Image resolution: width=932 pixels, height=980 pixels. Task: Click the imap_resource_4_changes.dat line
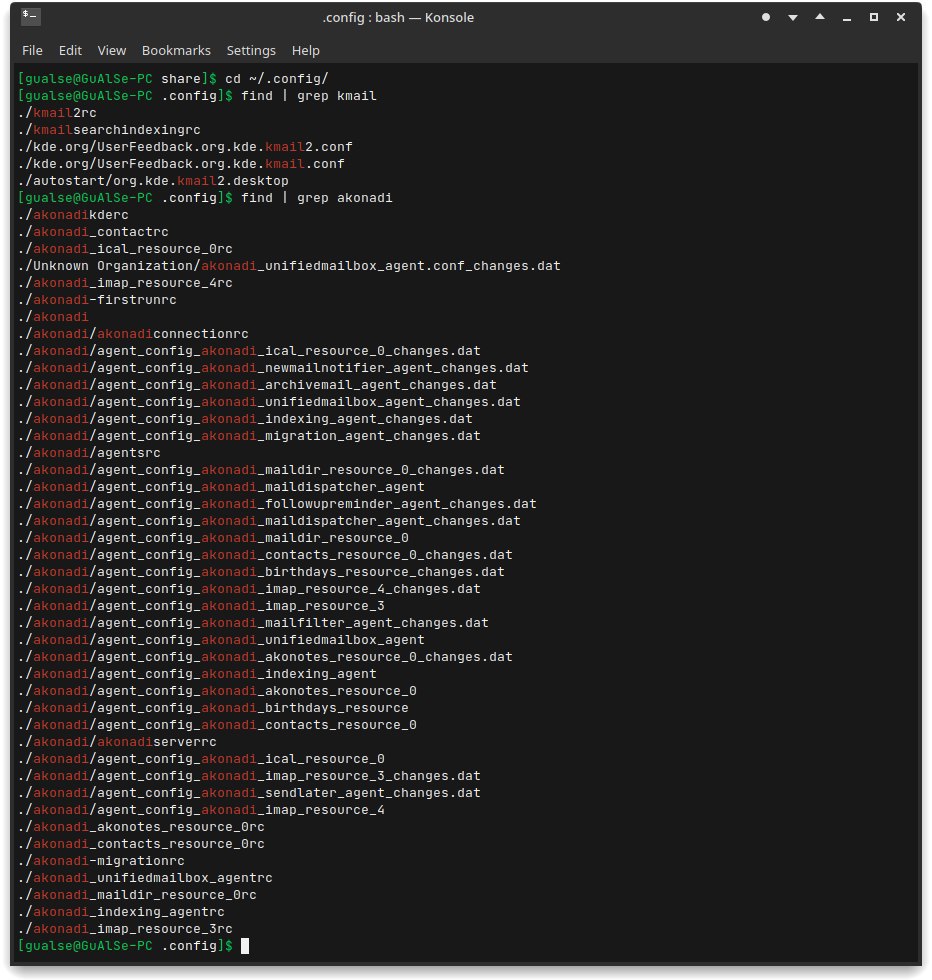tap(249, 589)
